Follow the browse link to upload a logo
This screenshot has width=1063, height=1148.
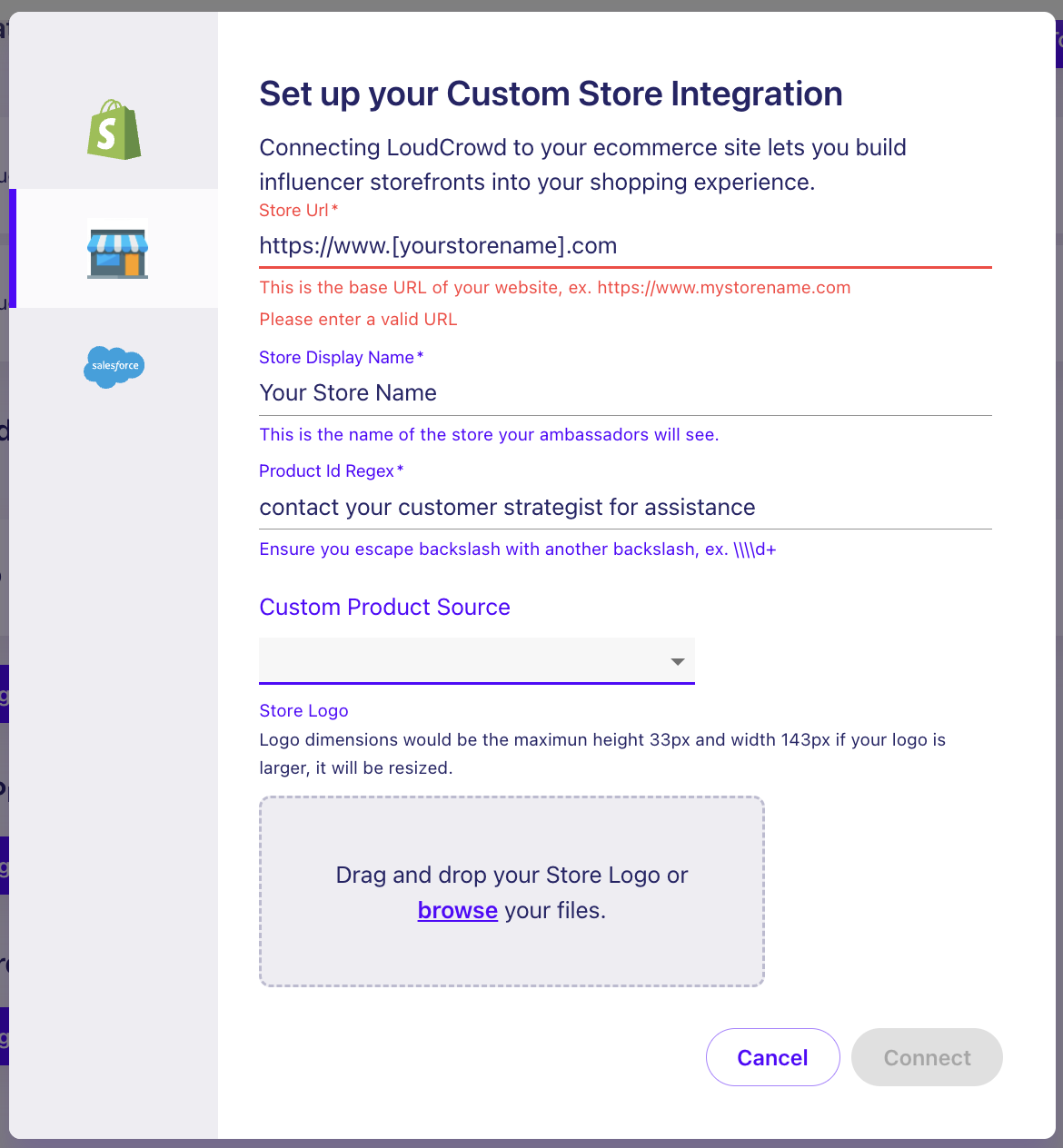point(458,910)
